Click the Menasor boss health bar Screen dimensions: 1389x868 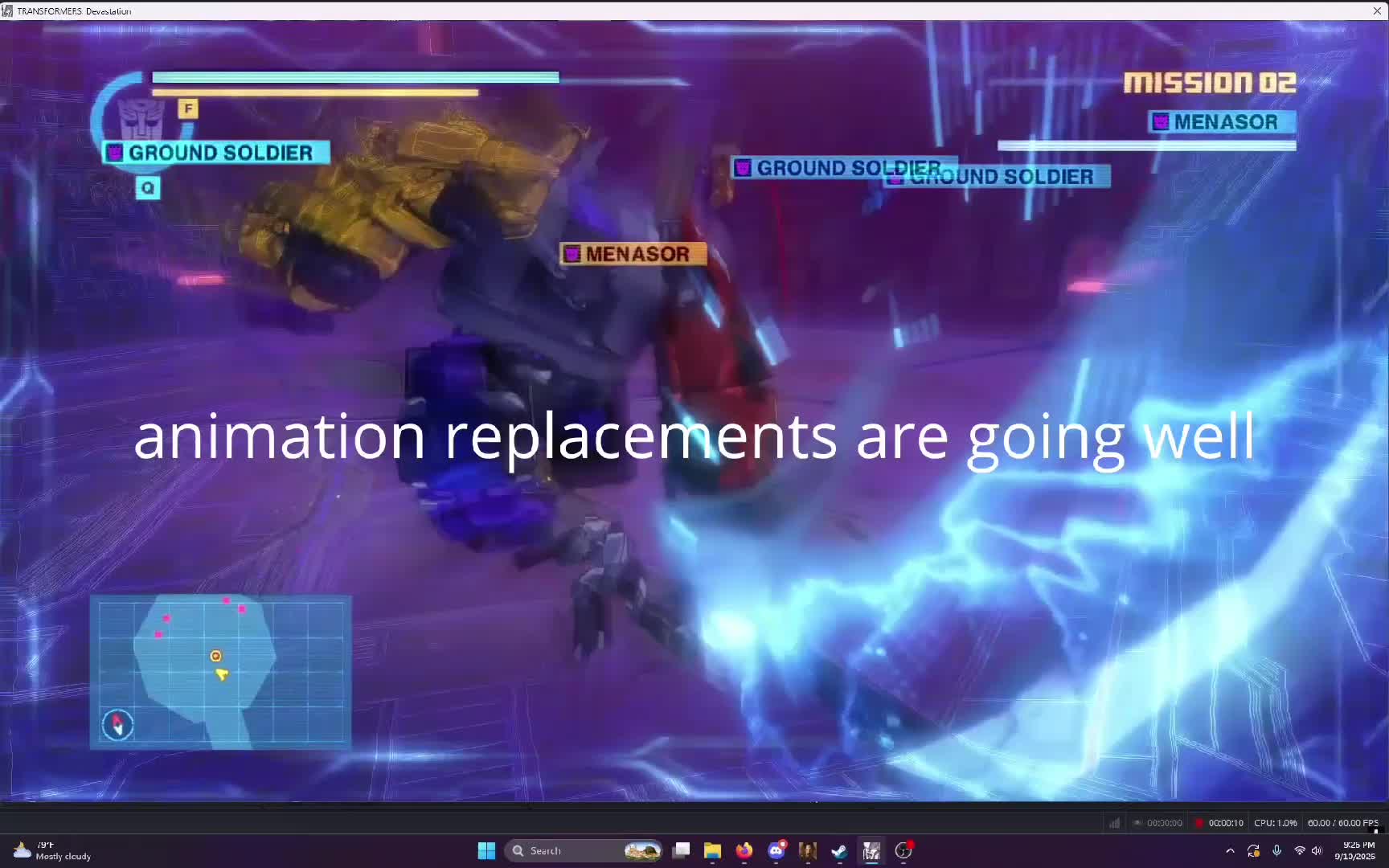pyautogui.click(x=1147, y=145)
